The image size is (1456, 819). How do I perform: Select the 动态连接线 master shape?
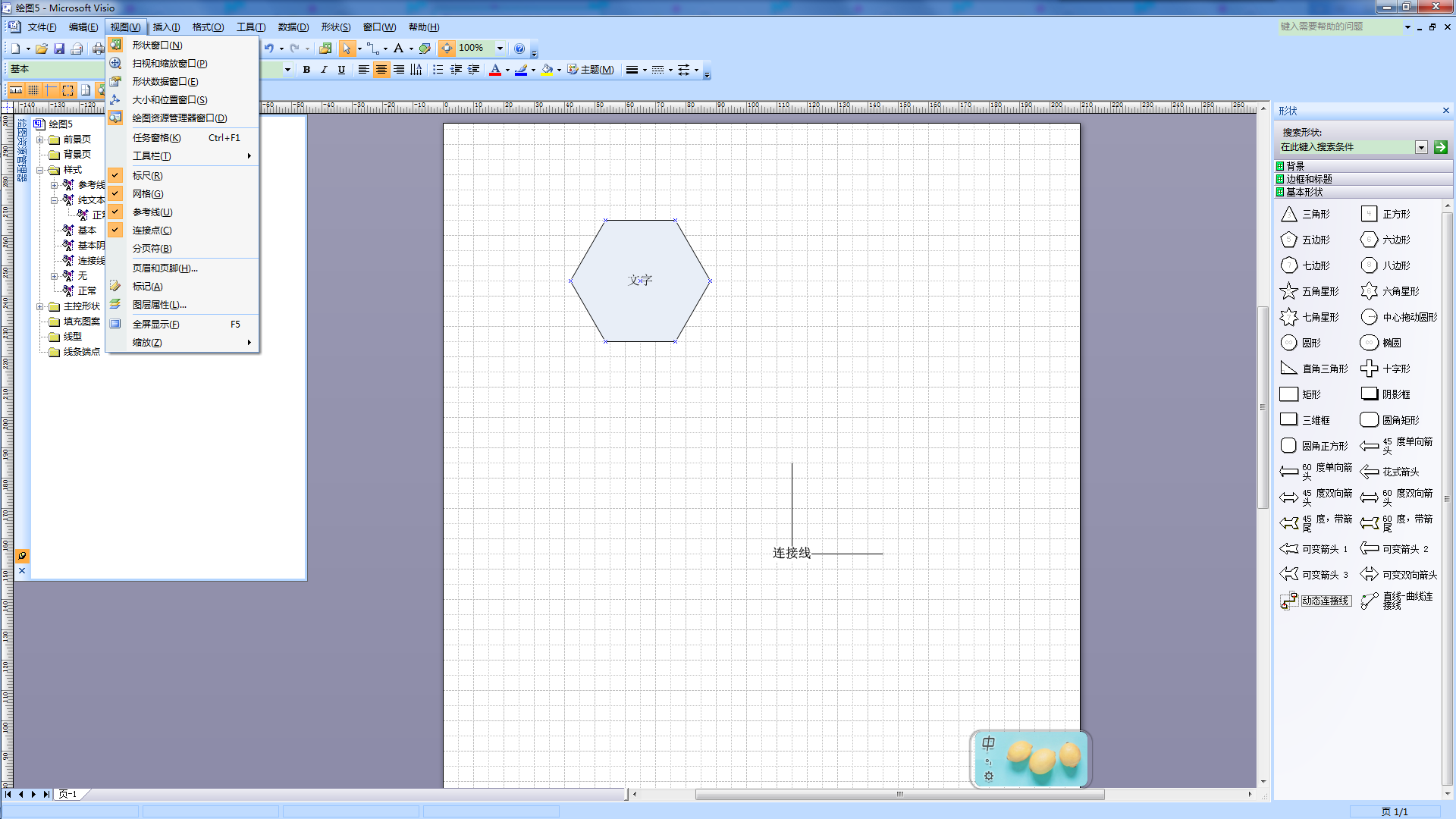point(1316,601)
